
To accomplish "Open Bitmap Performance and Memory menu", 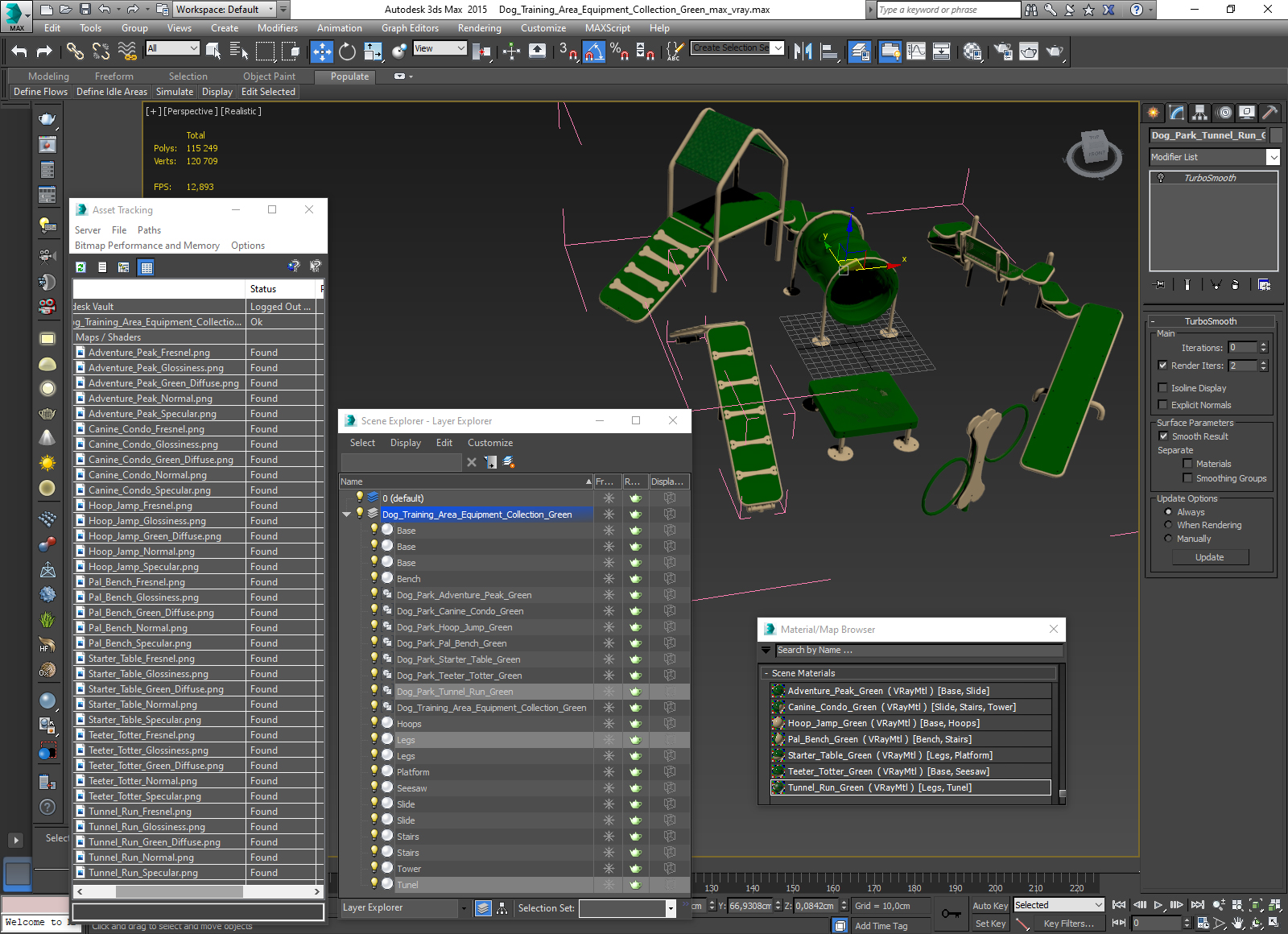I will click(147, 246).
